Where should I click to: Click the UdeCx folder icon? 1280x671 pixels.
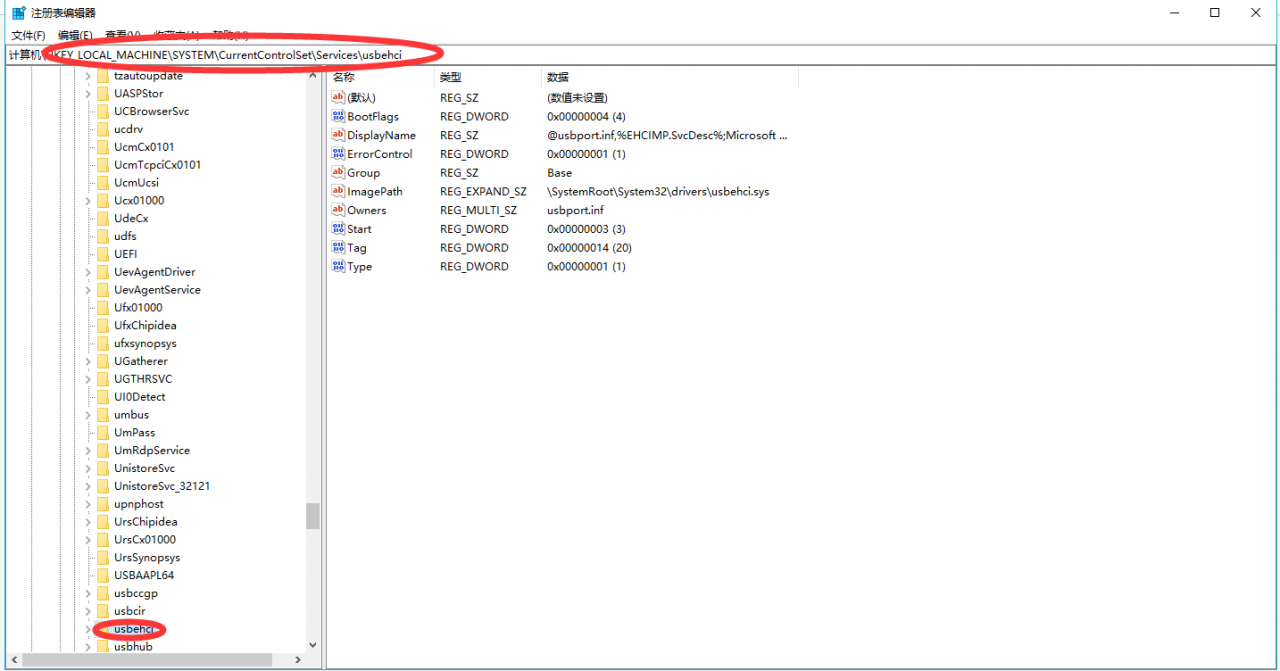(101, 218)
